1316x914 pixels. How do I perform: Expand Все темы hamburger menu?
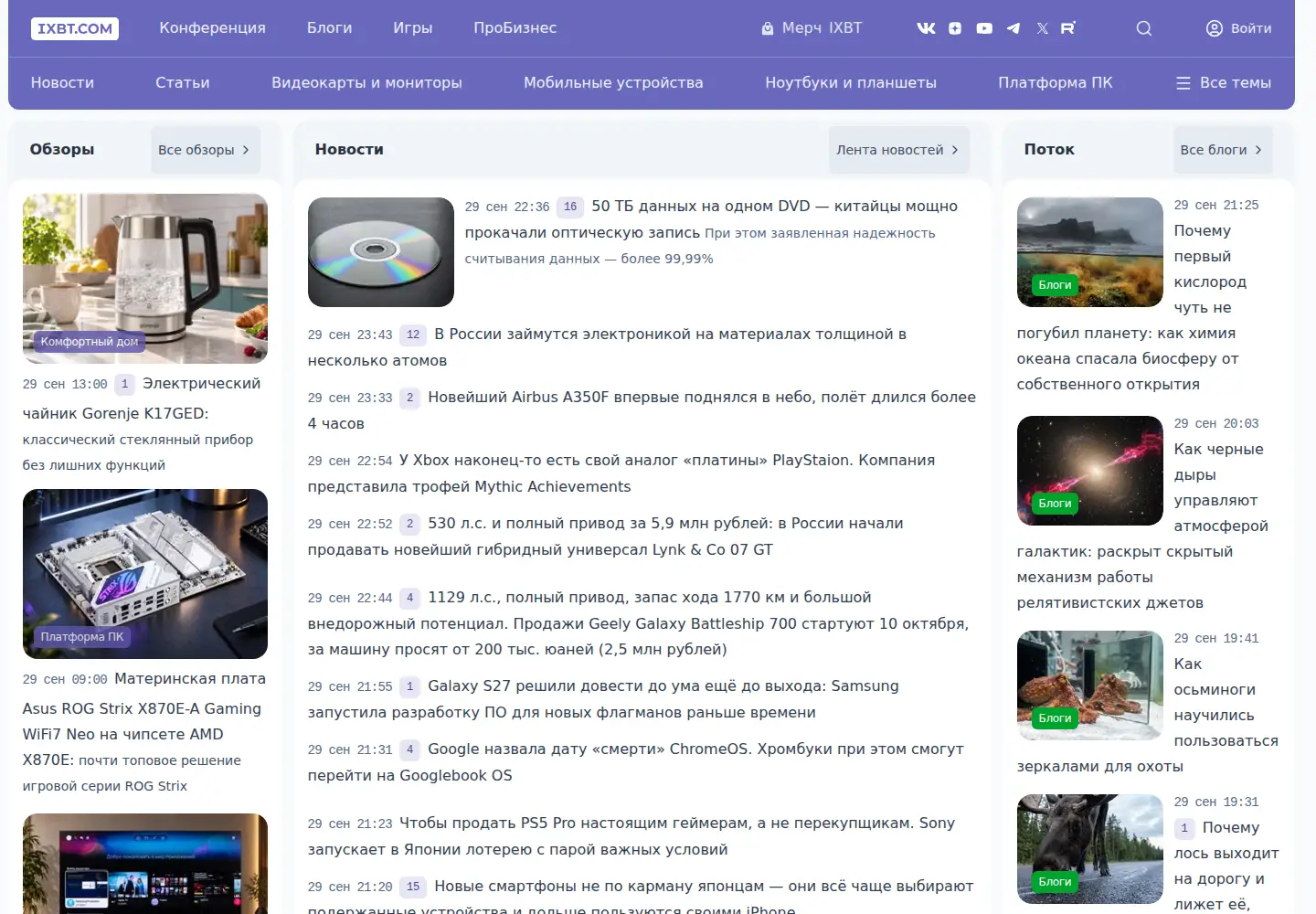point(1223,82)
